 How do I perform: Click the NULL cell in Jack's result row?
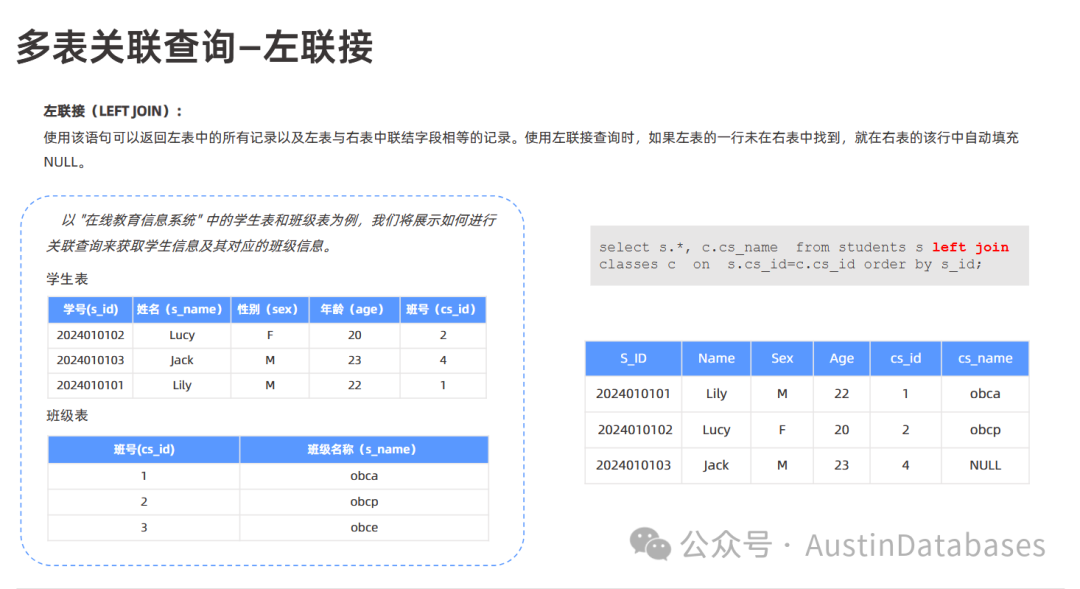click(985, 466)
